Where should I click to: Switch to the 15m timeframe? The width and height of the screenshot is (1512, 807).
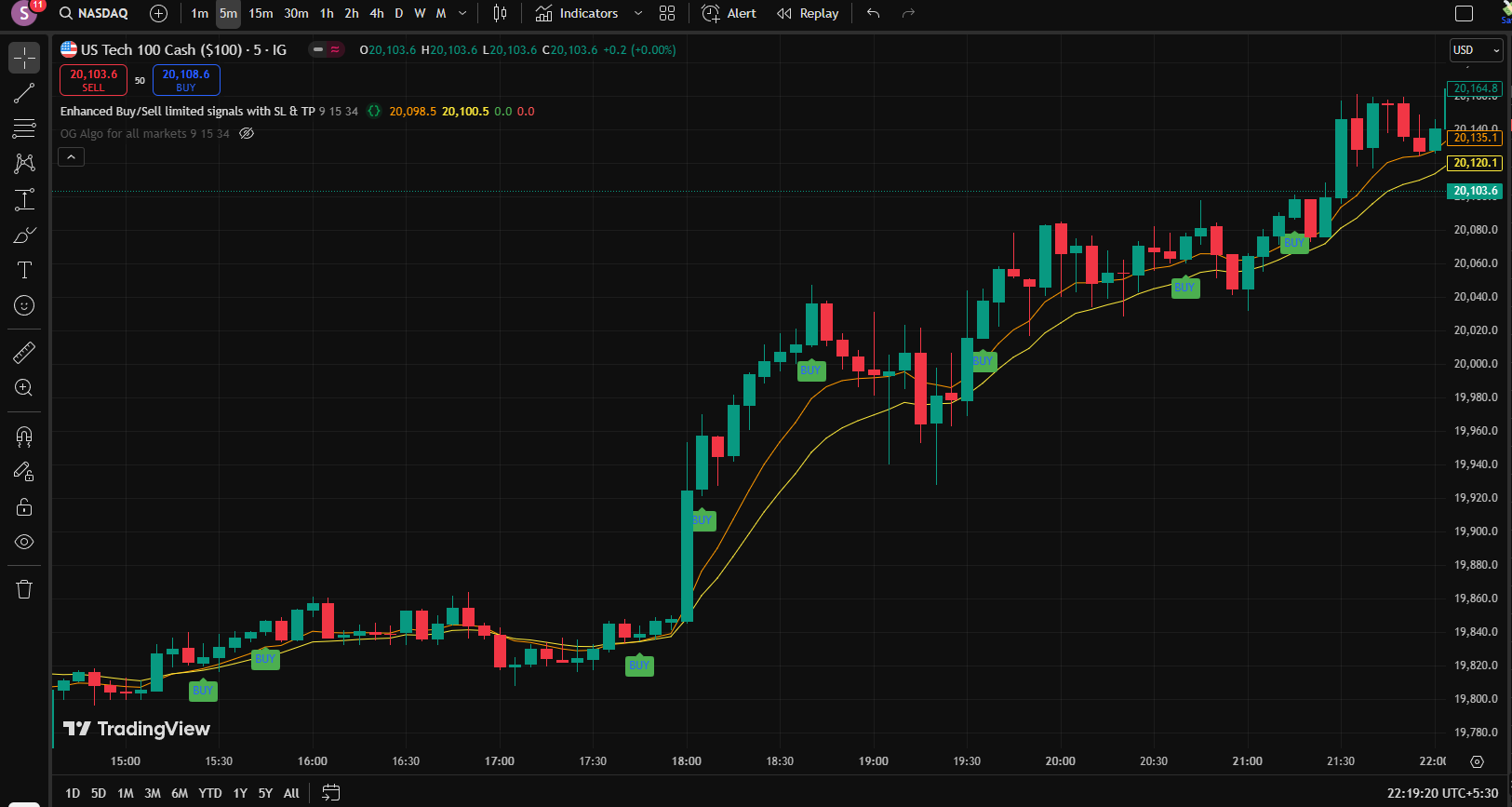click(261, 13)
